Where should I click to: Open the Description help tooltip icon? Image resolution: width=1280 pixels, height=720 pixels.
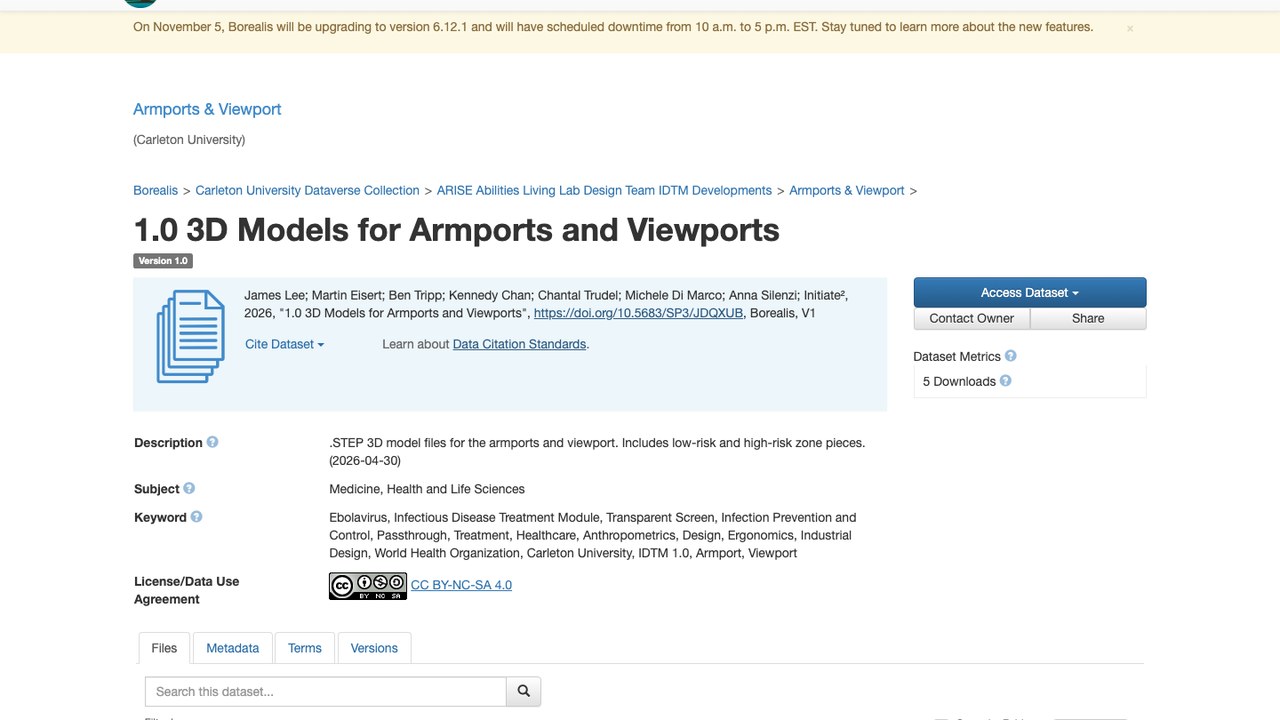(212, 442)
